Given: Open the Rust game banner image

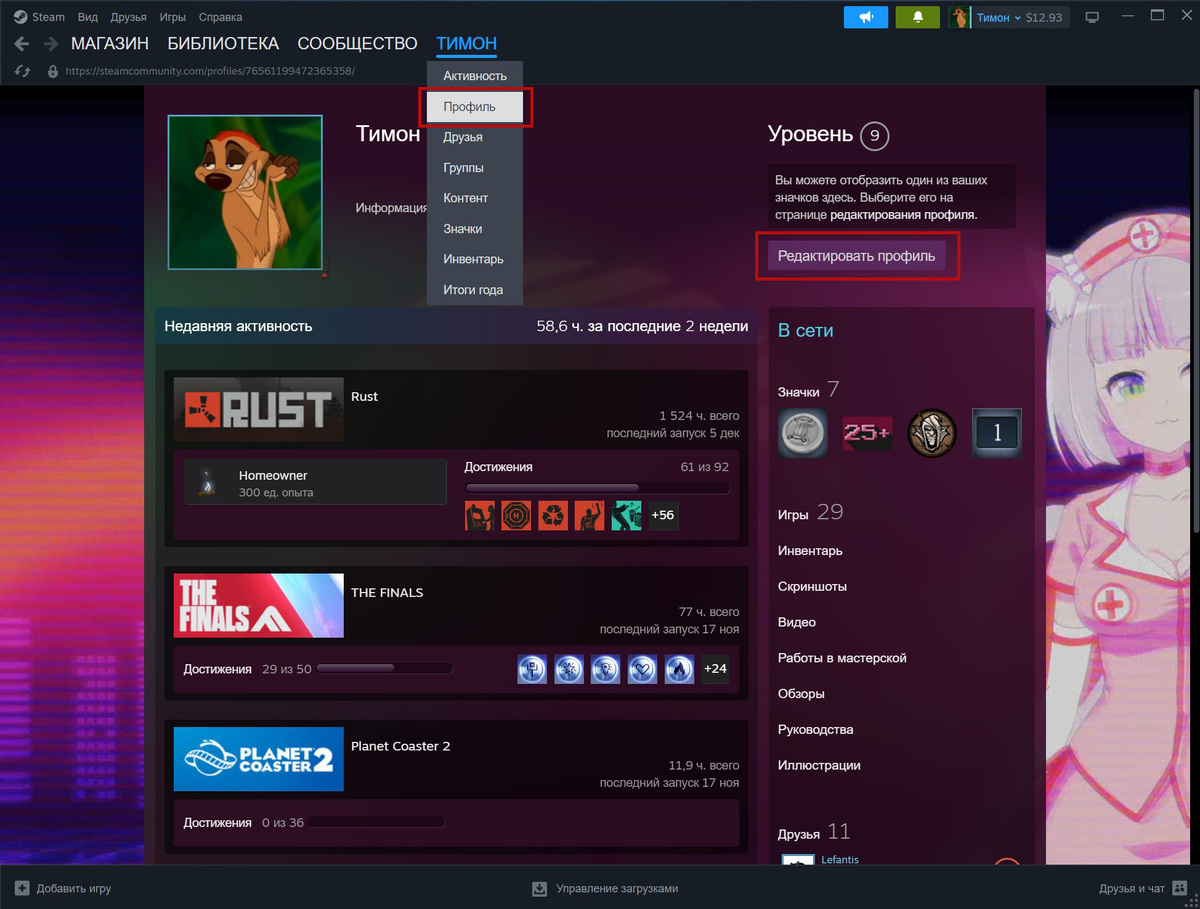Looking at the screenshot, I should point(259,410).
